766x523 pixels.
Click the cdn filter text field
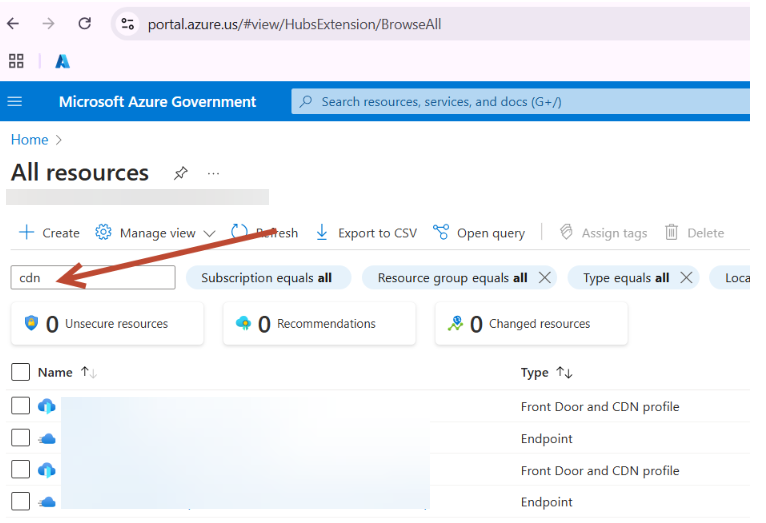coord(92,278)
